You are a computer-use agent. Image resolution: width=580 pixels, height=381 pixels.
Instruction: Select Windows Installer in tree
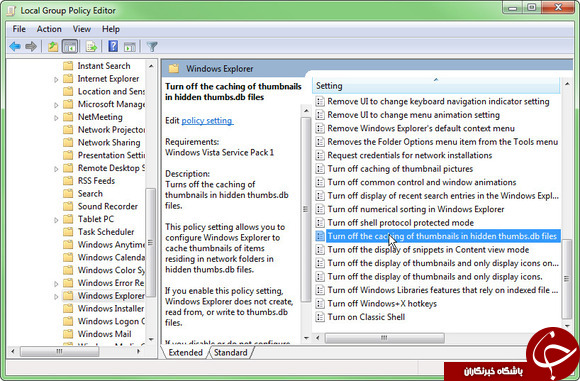[111, 308]
